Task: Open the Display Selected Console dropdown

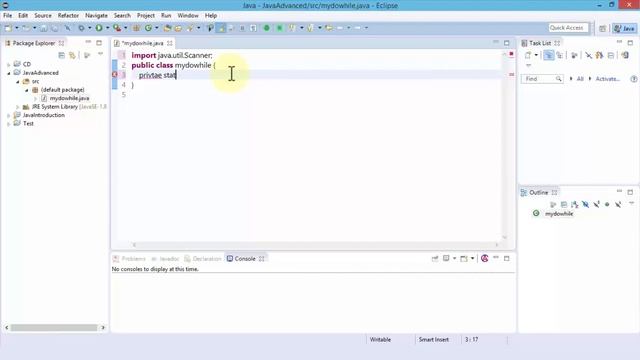Action: 454,258
